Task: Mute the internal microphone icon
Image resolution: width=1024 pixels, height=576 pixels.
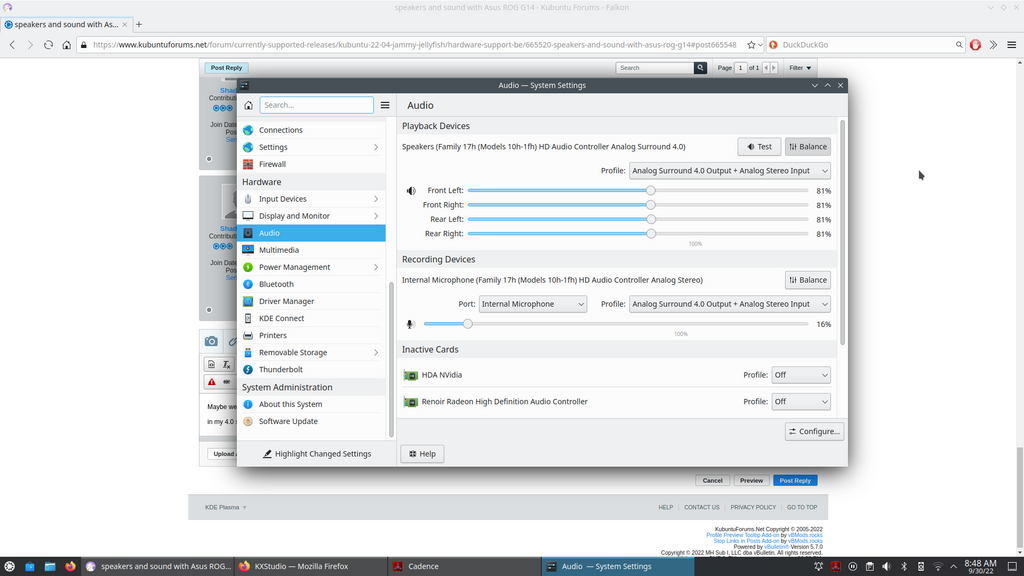Action: 410,324
